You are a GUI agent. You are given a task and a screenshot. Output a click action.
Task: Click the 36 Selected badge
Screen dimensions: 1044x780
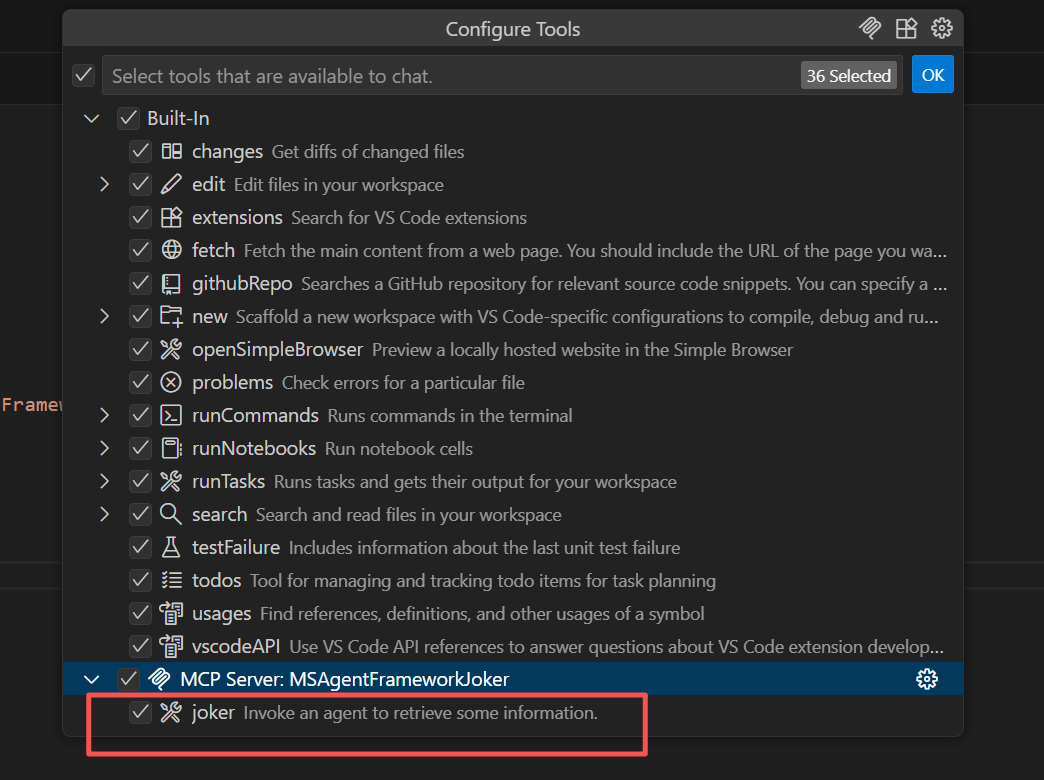(x=848, y=76)
